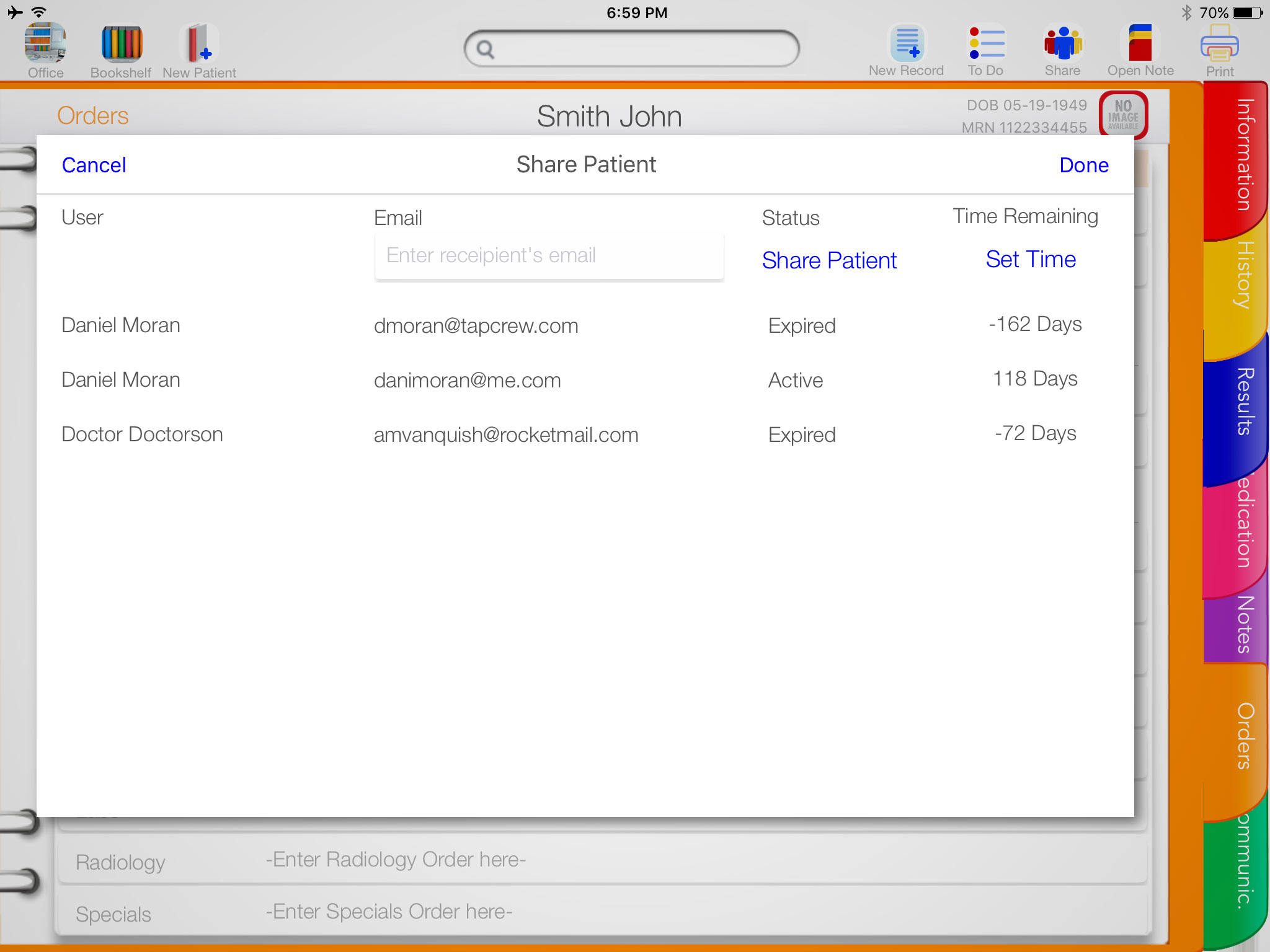Tap Done in the Share Patient dialog
Image resolution: width=1270 pixels, height=952 pixels.
tap(1084, 165)
